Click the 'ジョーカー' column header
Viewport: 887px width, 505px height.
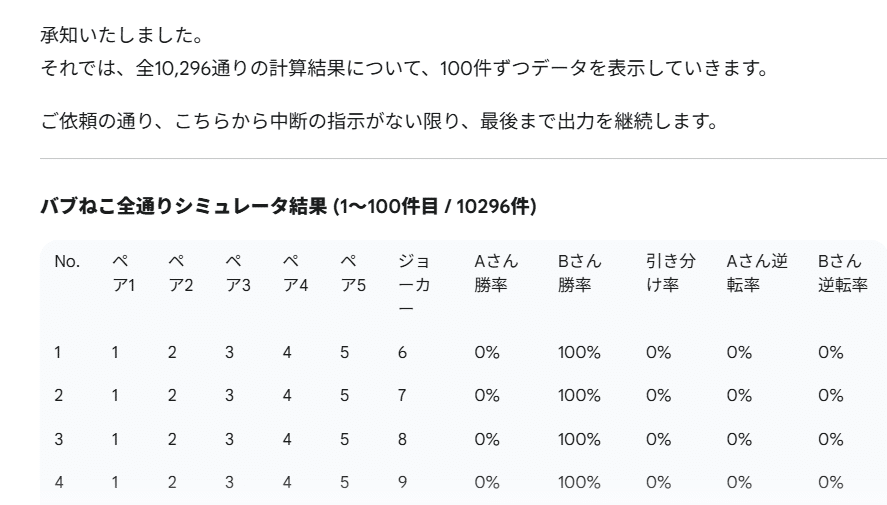tap(414, 284)
